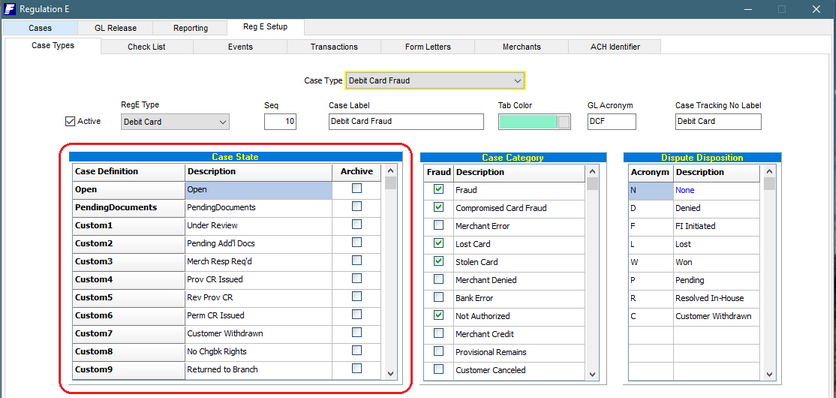The height and width of the screenshot is (398, 836).
Task: Toggle Archive for Rev Prov CR
Action: [x=357, y=296]
